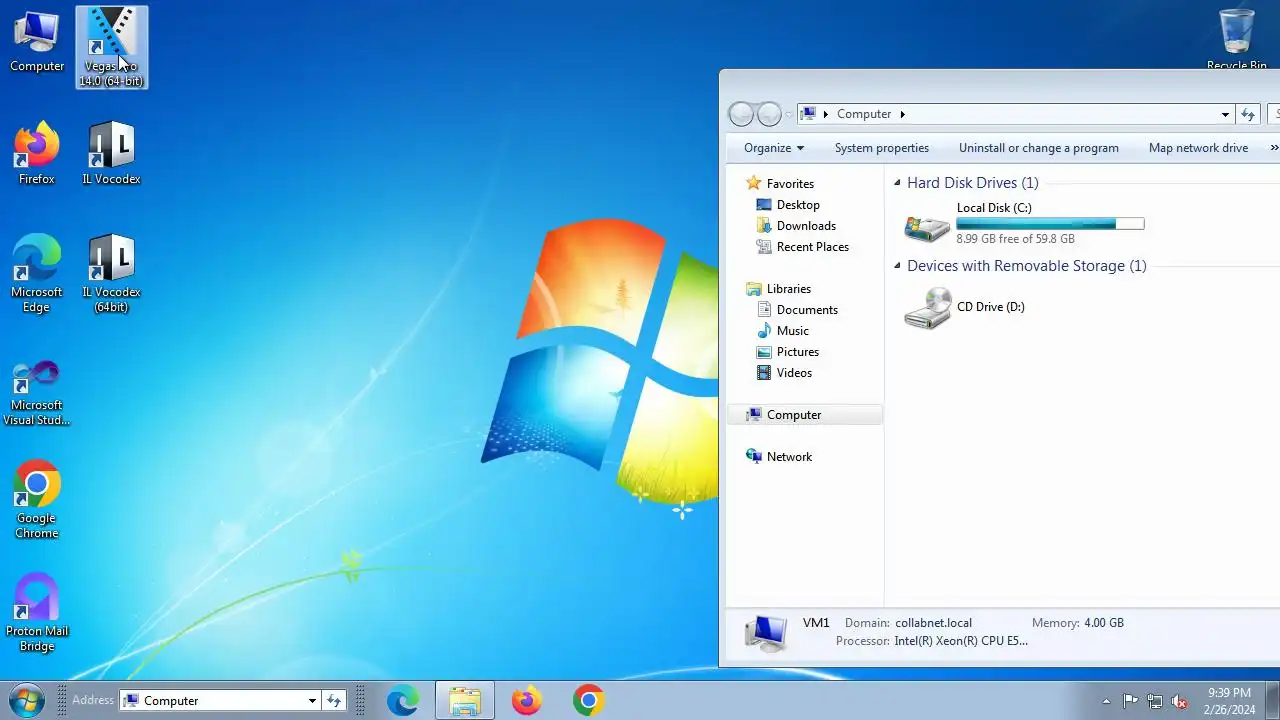Image resolution: width=1280 pixels, height=720 pixels.
Task: Select the Google Chrome desktop shortcut
Action: click(x=37, y=500)
